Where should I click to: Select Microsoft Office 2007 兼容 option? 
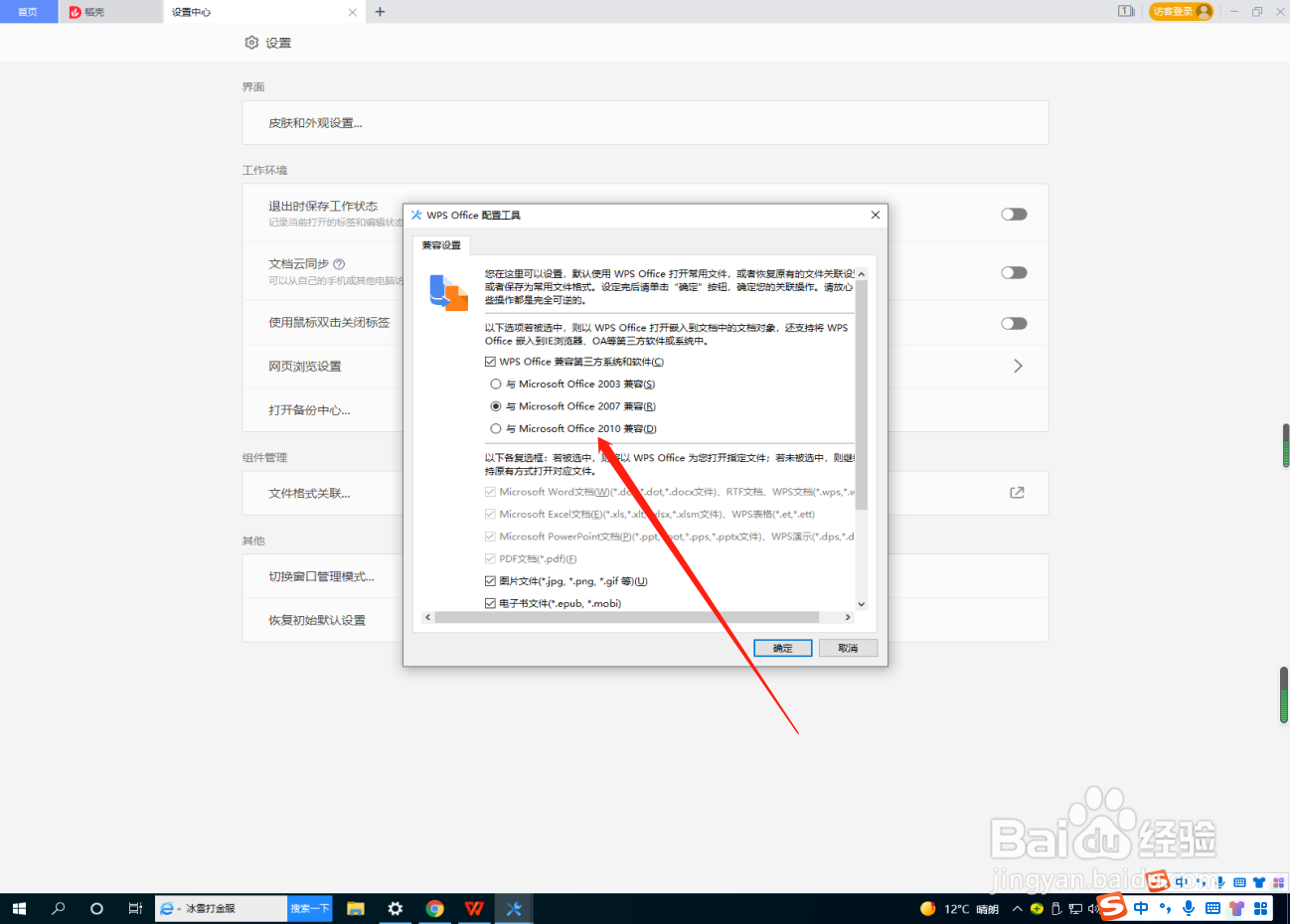pyautogui.click(x=496, y=406)
